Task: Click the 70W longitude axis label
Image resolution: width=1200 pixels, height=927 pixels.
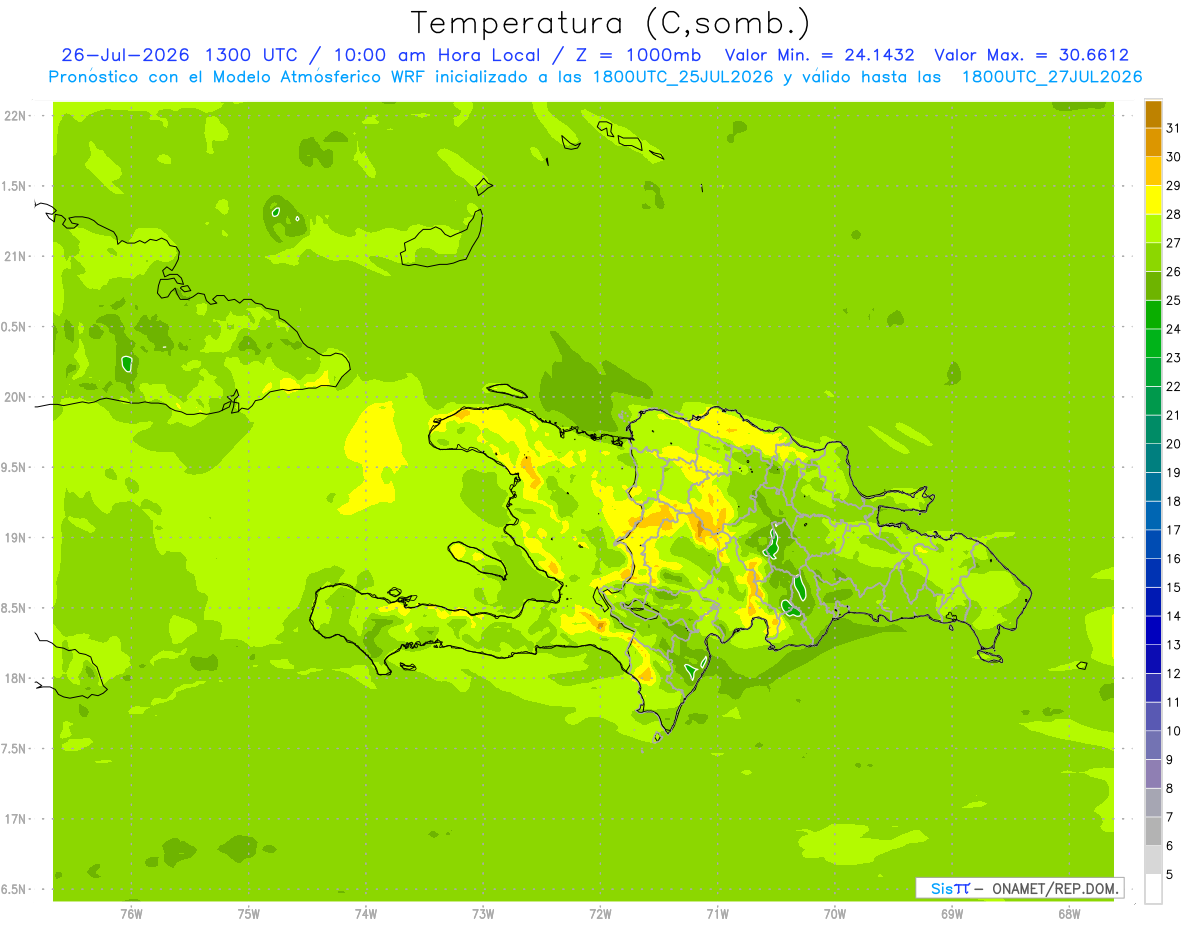Action: (835, 913)
